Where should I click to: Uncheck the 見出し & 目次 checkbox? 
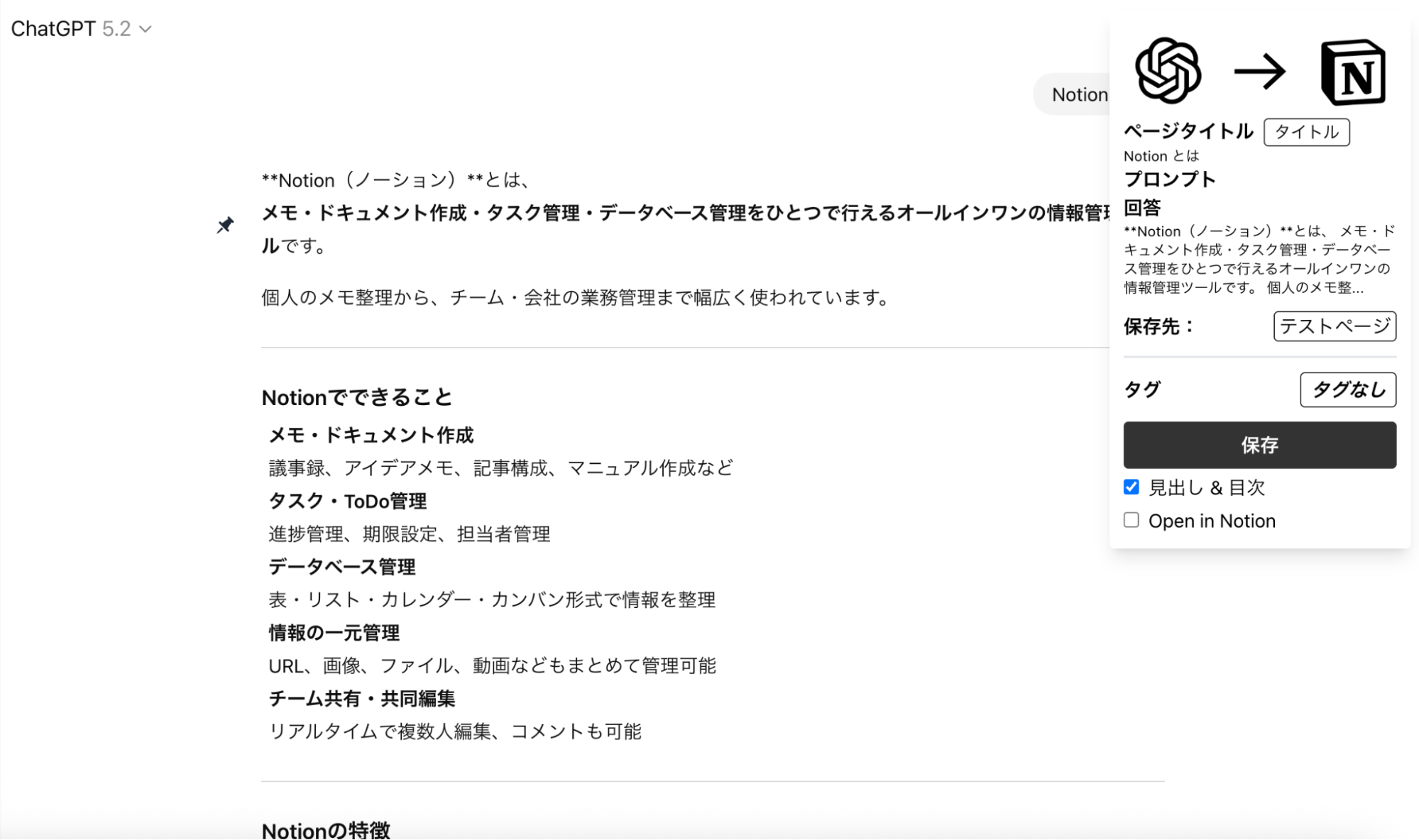coord(1132,487)
